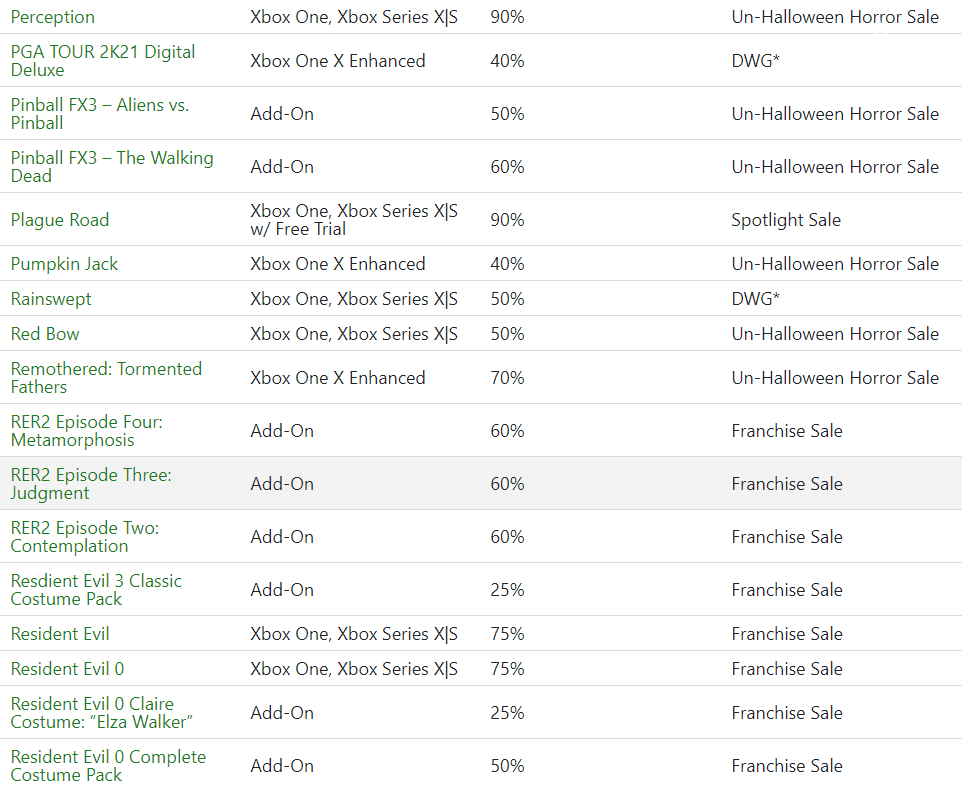
Task: Open Resident Evil 0 Claire Costume link
Action: pos(101,713)
